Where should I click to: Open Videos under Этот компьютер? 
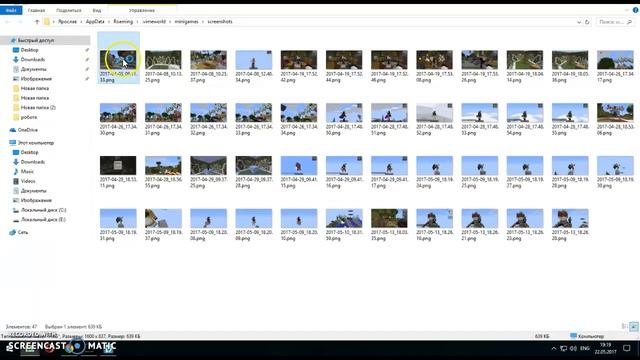pyautogui.click(x=28, y=181)
